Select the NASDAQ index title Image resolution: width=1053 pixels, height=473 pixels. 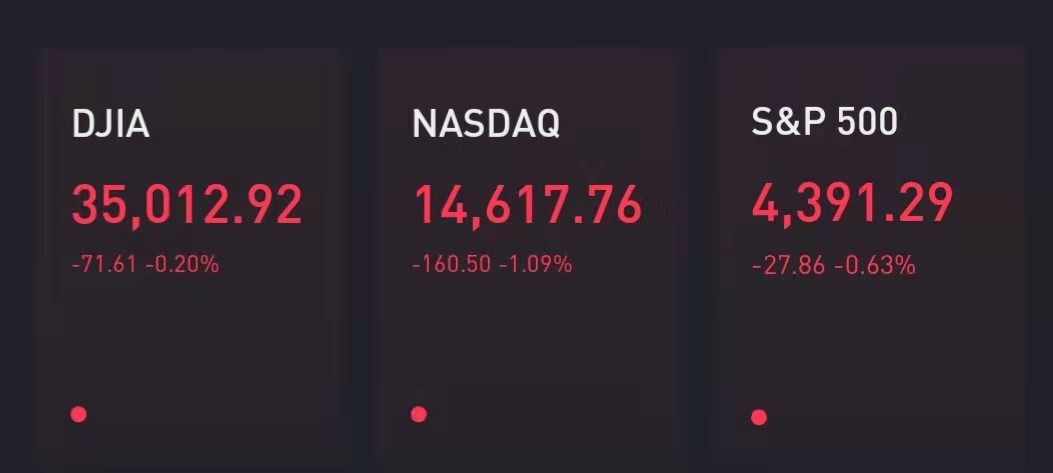click(486, 124)
